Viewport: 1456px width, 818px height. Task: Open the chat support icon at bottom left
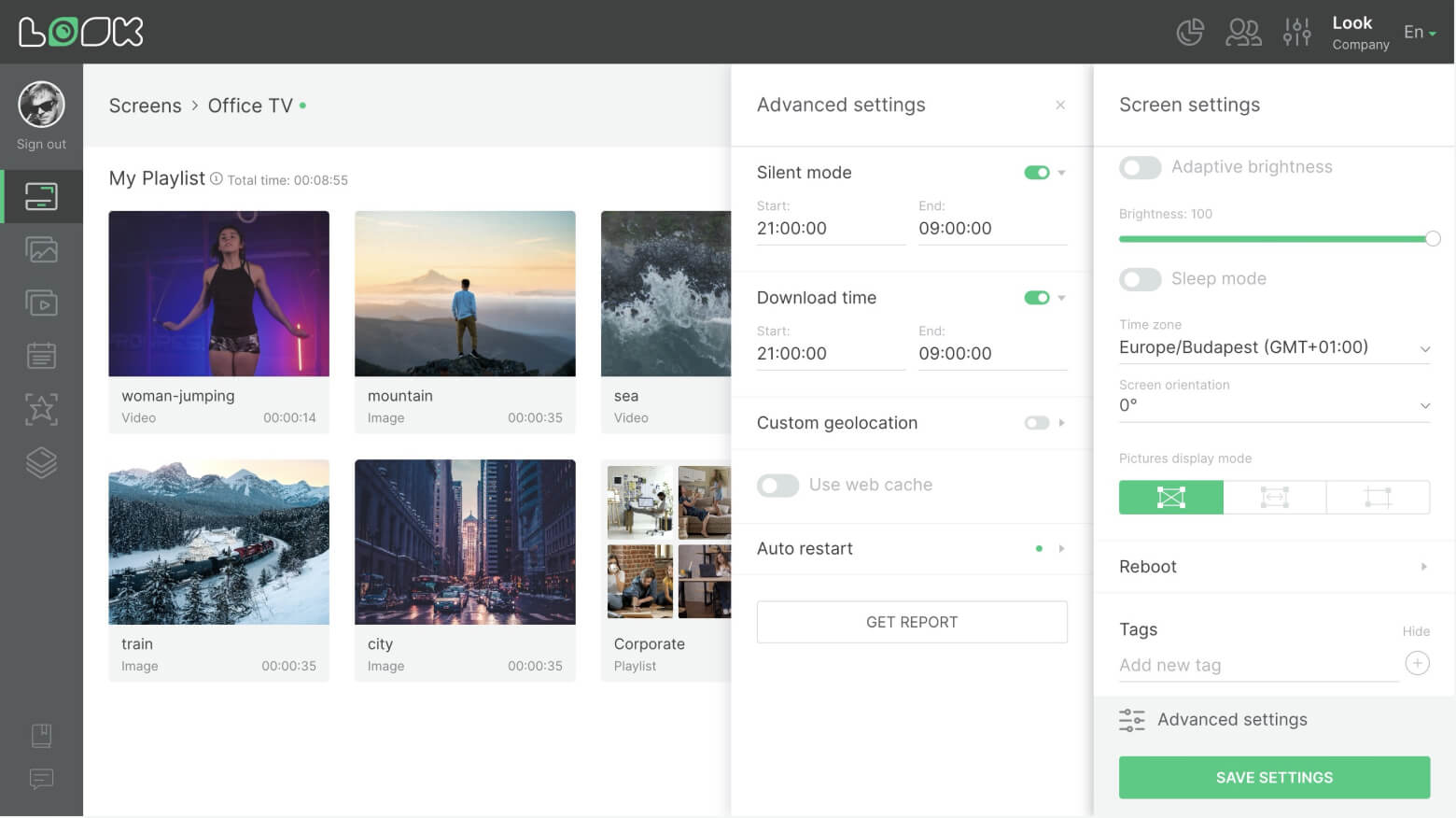click(x=41, y=780)
